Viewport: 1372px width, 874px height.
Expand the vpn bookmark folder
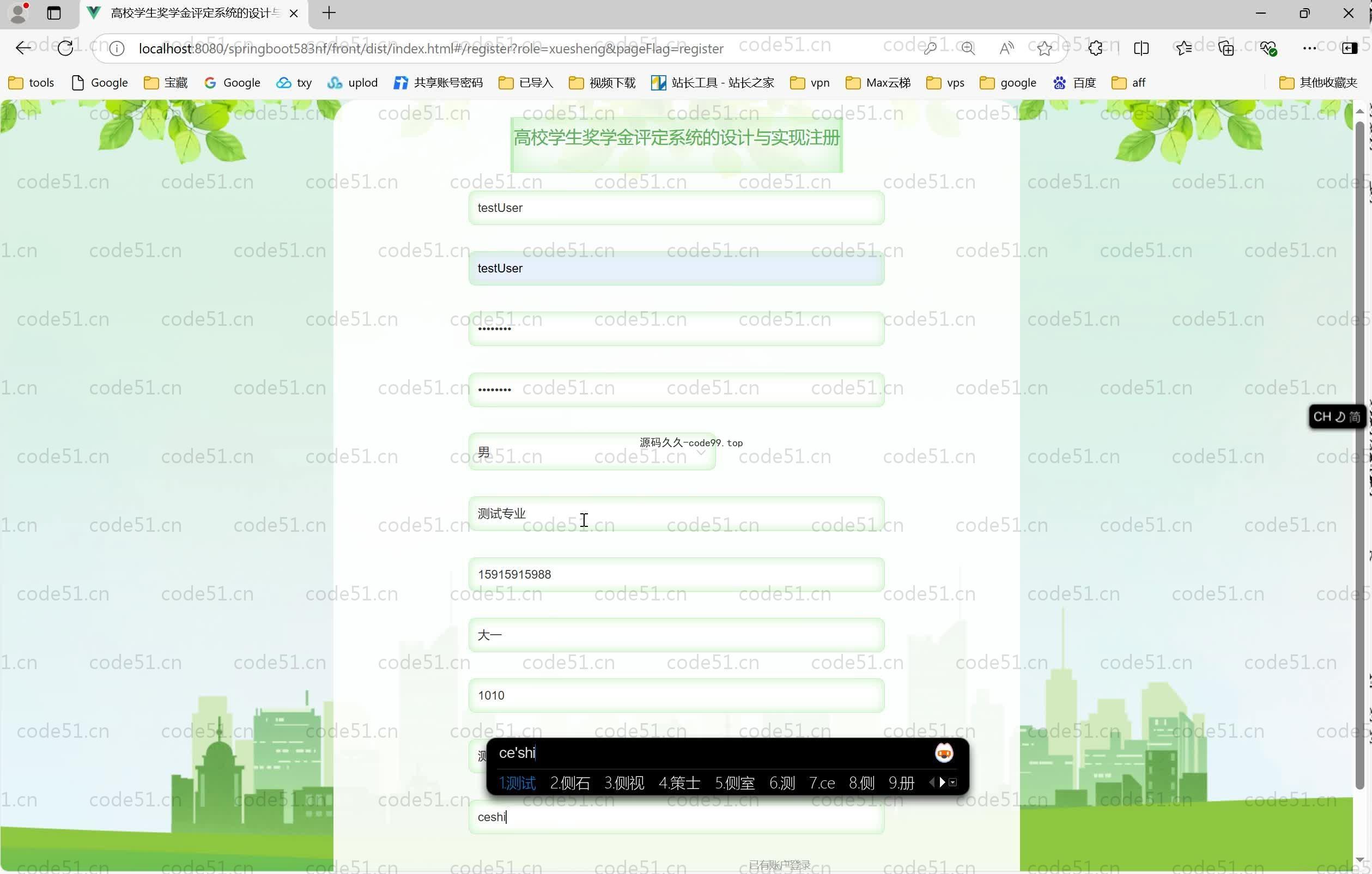810,83
